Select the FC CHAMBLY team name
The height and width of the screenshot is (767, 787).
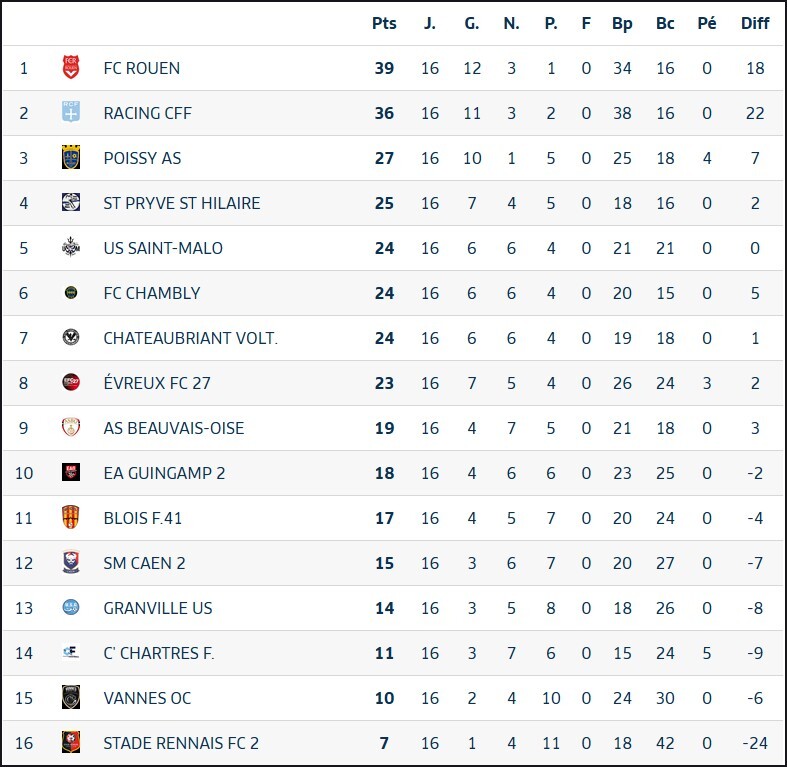(152, 293)
